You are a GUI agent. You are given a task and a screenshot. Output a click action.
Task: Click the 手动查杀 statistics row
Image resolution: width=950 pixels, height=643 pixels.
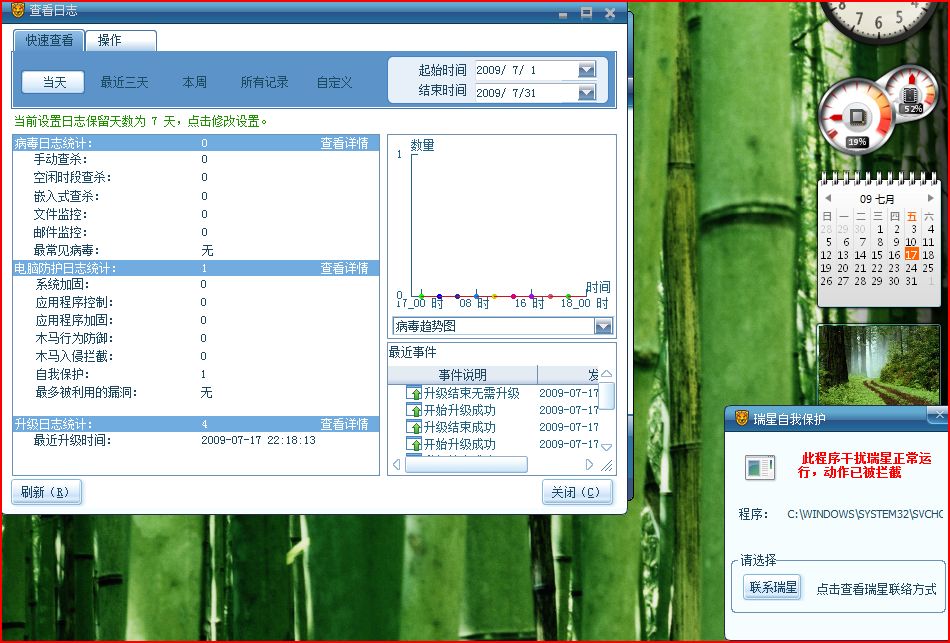point(196,159)
